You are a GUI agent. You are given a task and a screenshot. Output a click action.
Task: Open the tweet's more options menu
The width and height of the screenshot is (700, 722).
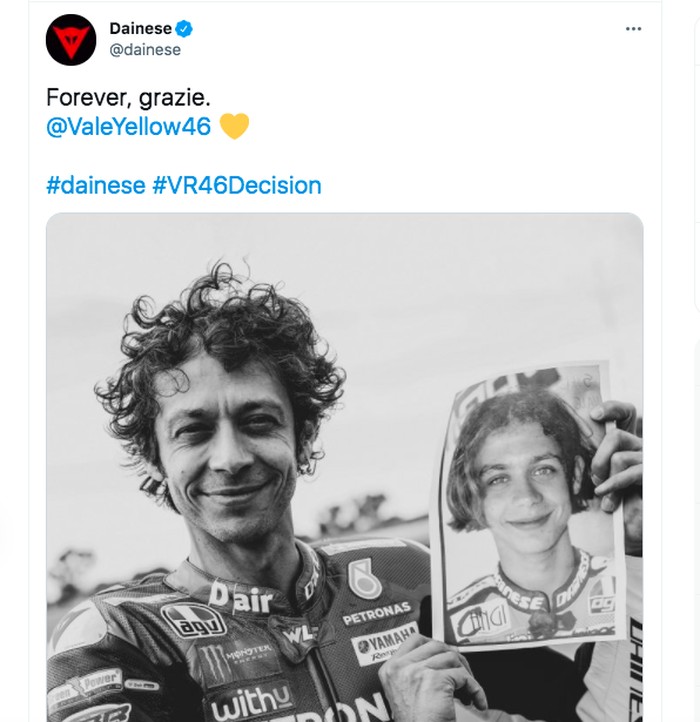[x=633, y=29]
